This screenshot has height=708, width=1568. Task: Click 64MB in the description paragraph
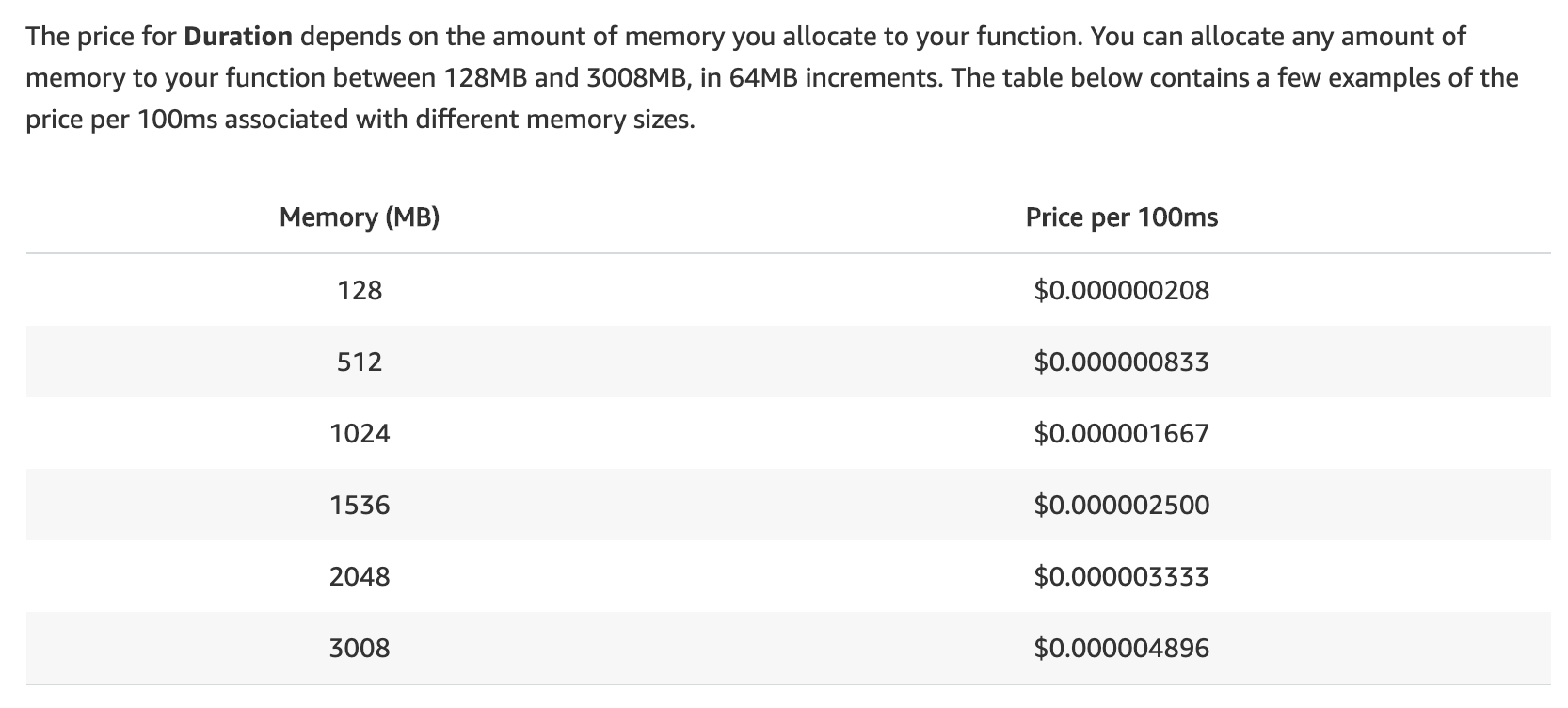click(x=763, y=78)
